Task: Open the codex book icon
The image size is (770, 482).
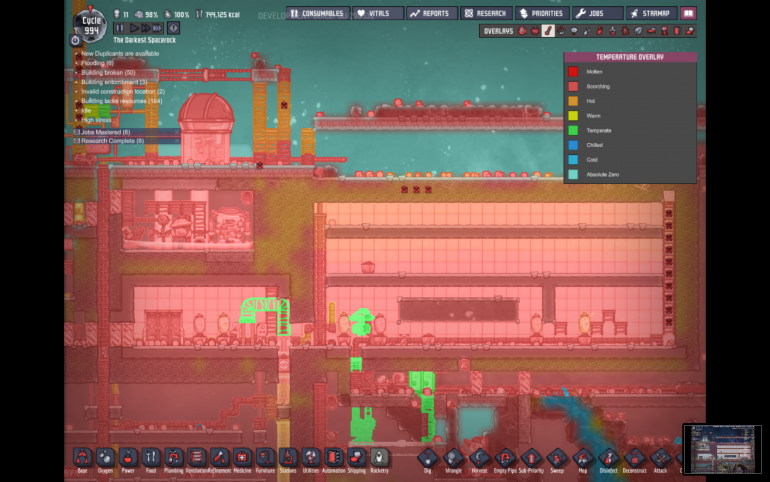Action: pos(688,13)
